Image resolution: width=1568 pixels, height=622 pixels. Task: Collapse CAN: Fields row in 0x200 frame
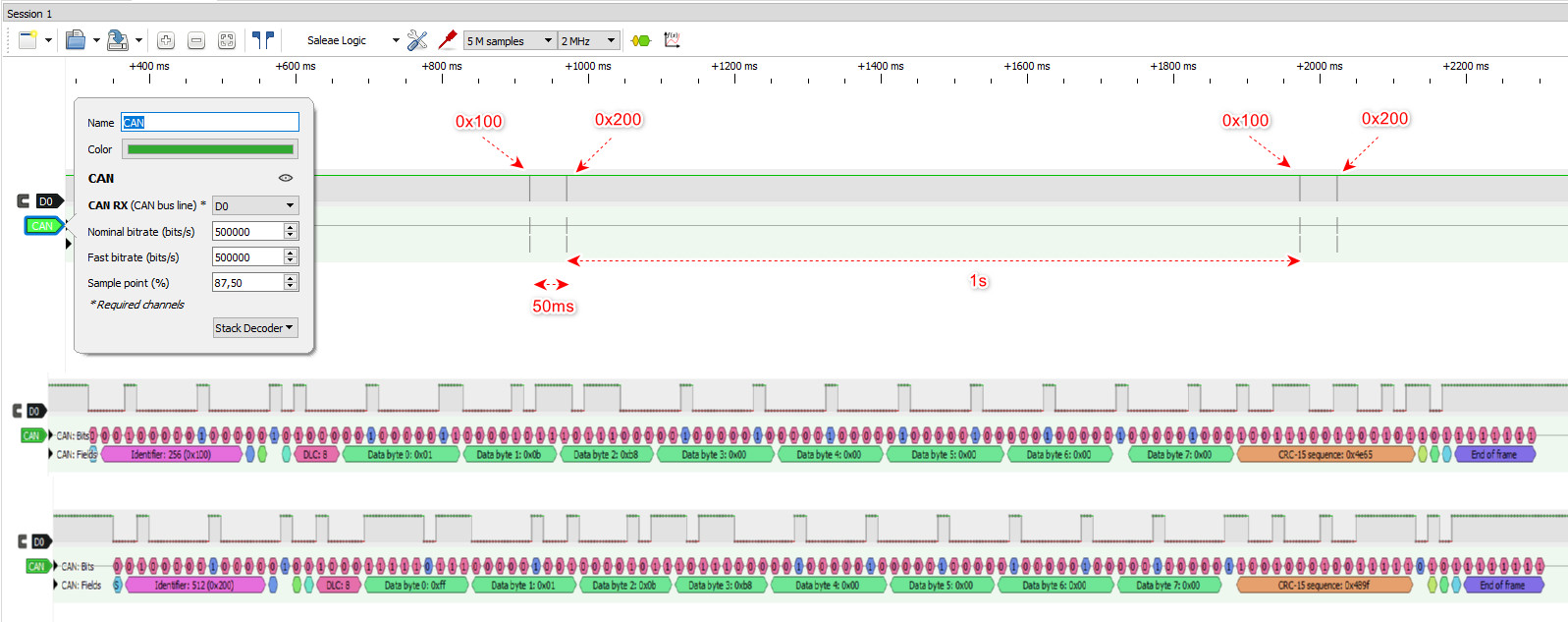[56, 585]
